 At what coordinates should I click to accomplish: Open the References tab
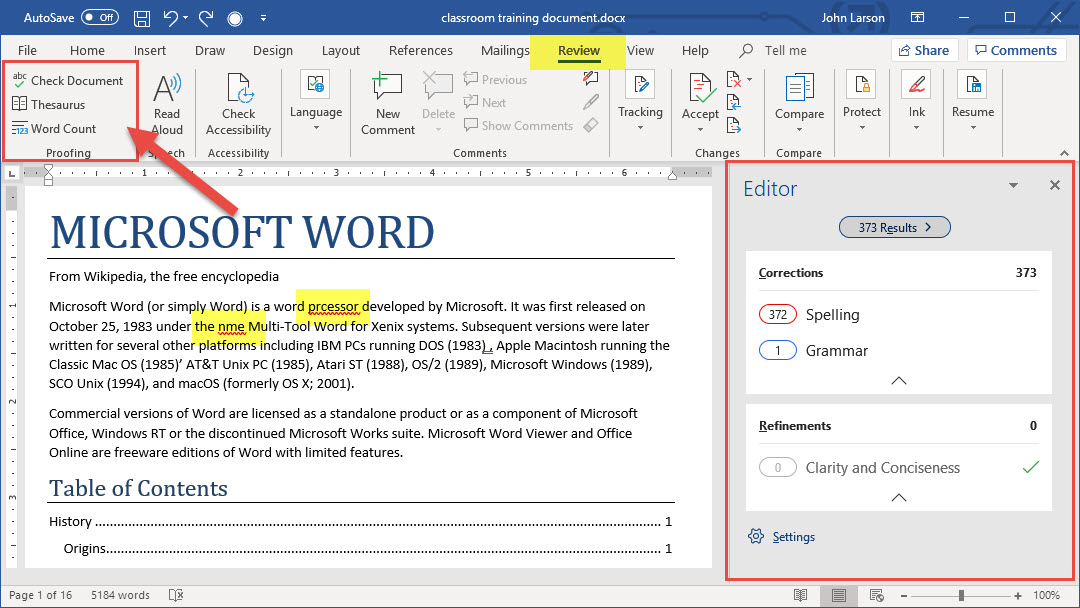coord(420,50)
